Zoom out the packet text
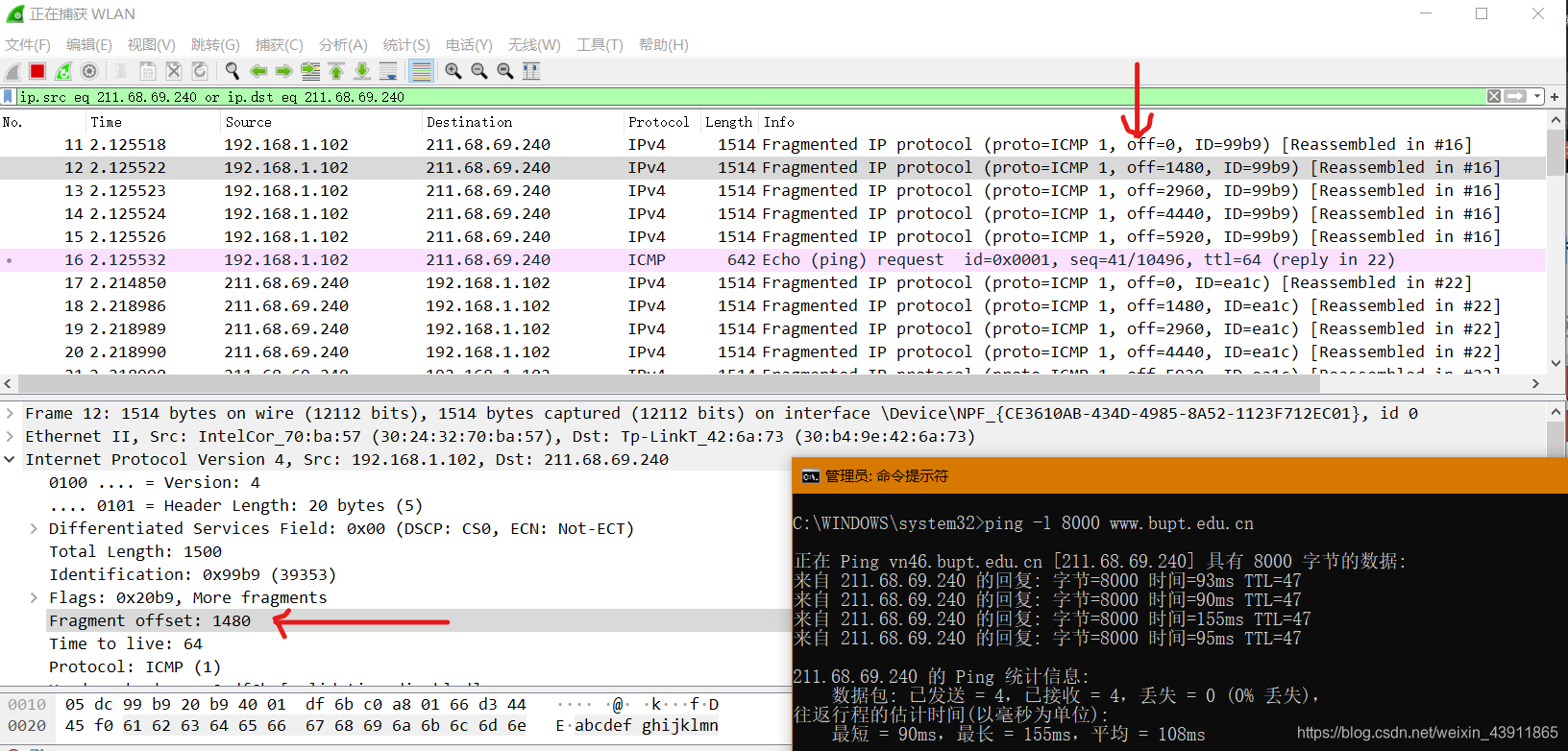The image size is (1568, 751). click(x=479, y=71)
